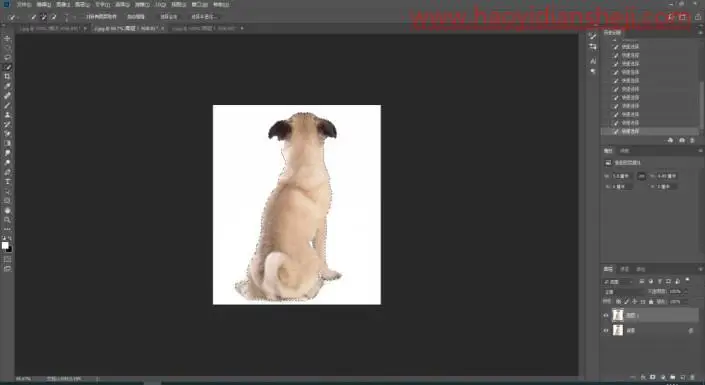Hide the top layer using its eye icon
The width and height of the screenshot is (705, 385).
[606, 315]
